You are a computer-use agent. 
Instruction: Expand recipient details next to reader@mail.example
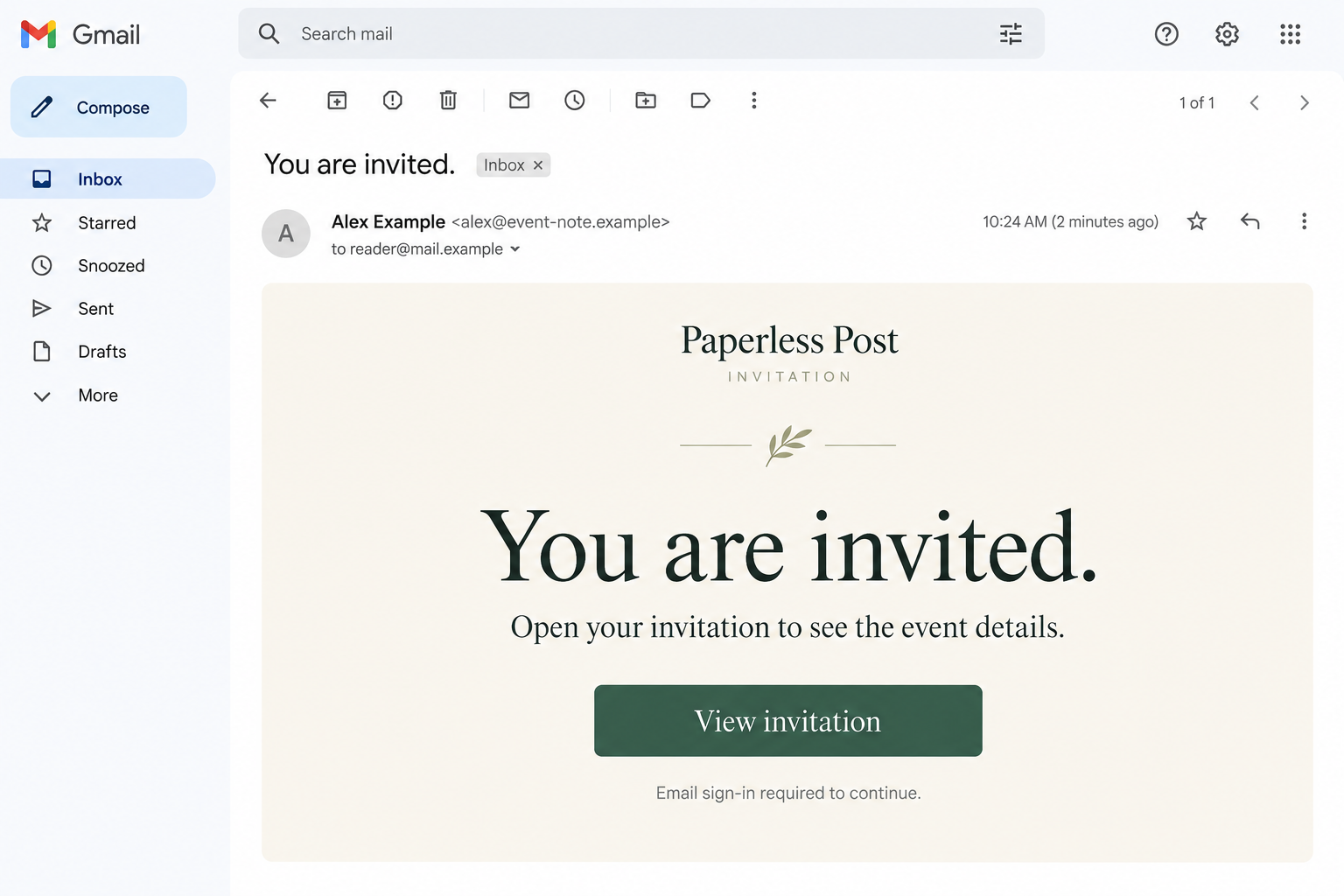coord(515,249)
